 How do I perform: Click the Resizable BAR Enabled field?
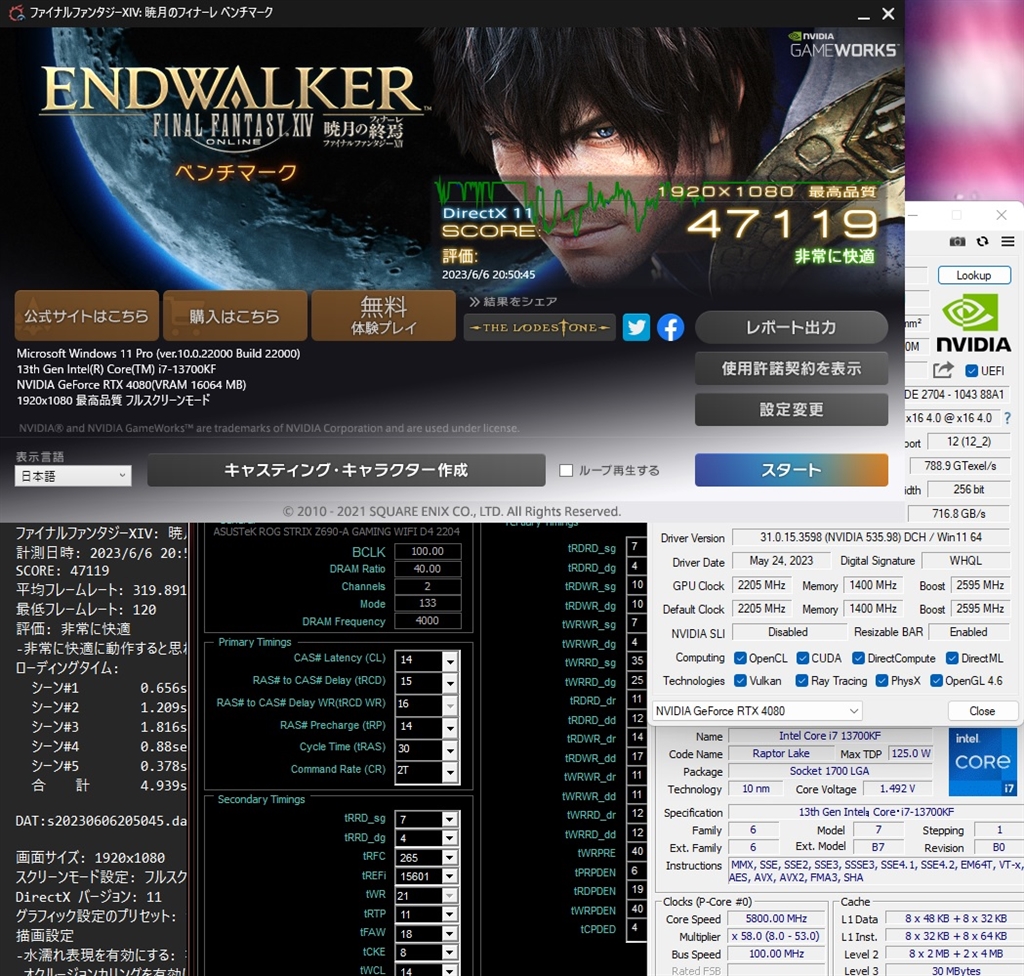[968, 632]
